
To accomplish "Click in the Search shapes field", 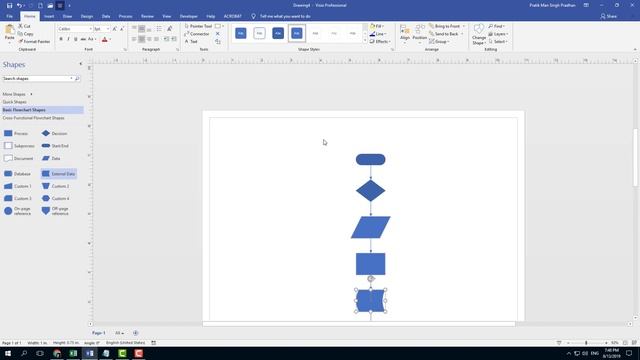I will coord(37,78).
